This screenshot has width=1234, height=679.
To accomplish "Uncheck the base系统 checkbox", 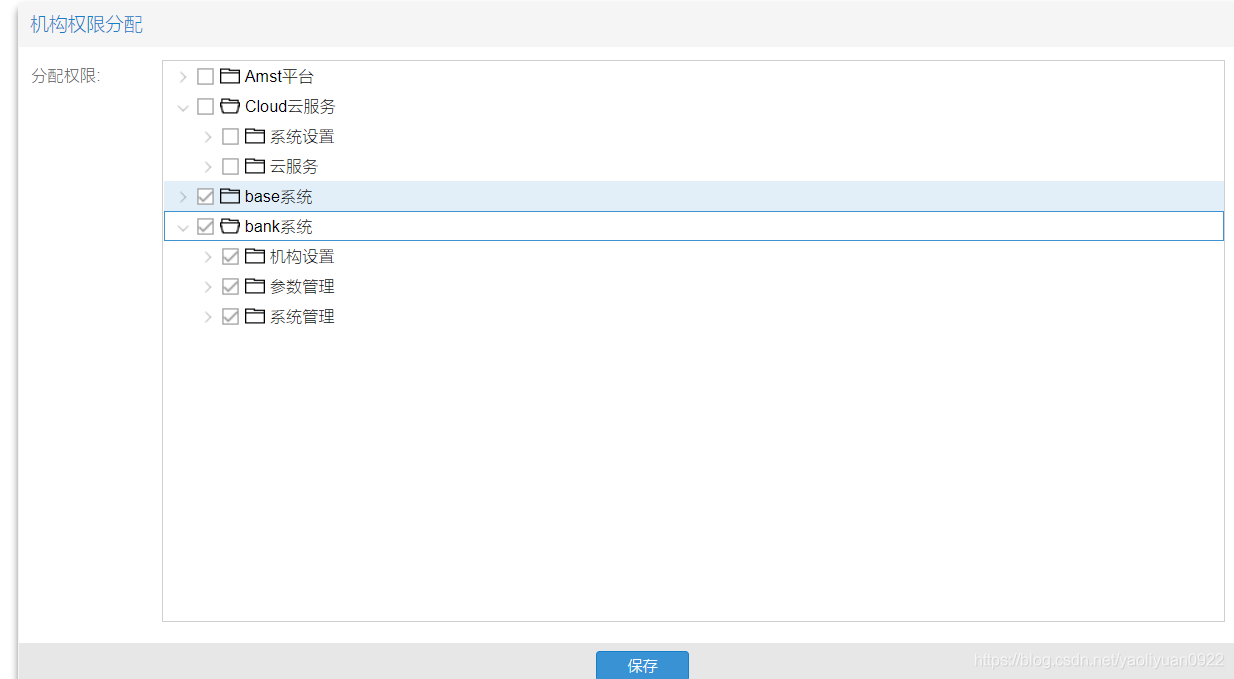I will 205,196.
